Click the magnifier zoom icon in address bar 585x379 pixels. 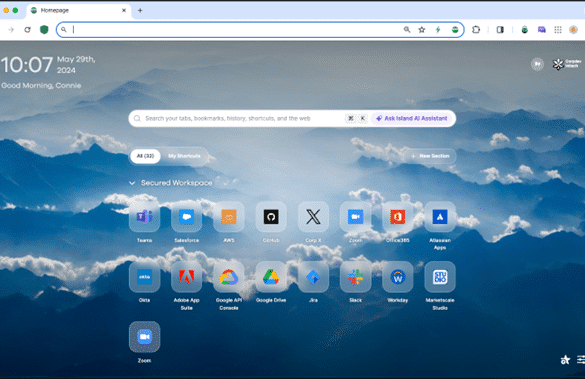(407, 29)
